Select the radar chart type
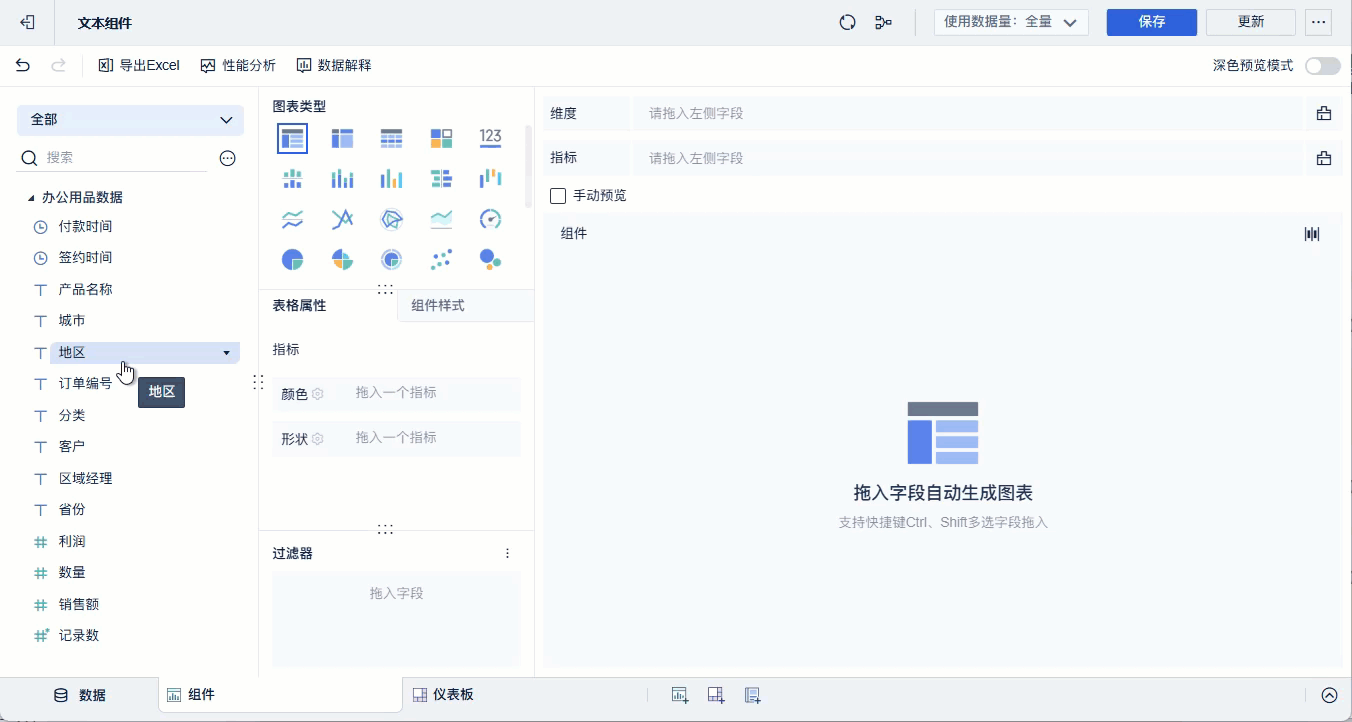This screenshot has height=722, width=1352. pyautogui.click(x=391, y=219)
